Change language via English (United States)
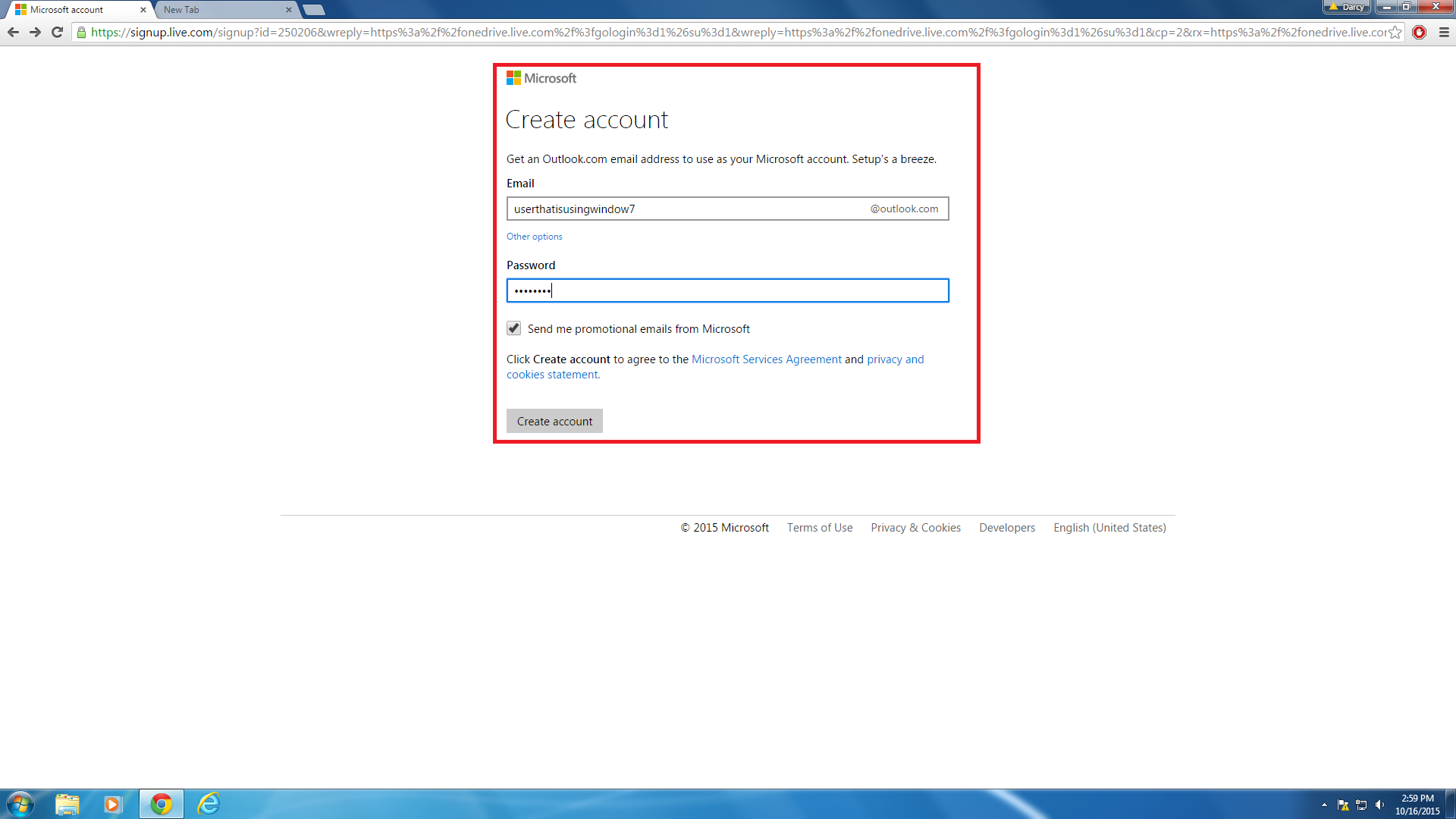The height and width of the screenshot is (819, 1456). pos(1109,528)
